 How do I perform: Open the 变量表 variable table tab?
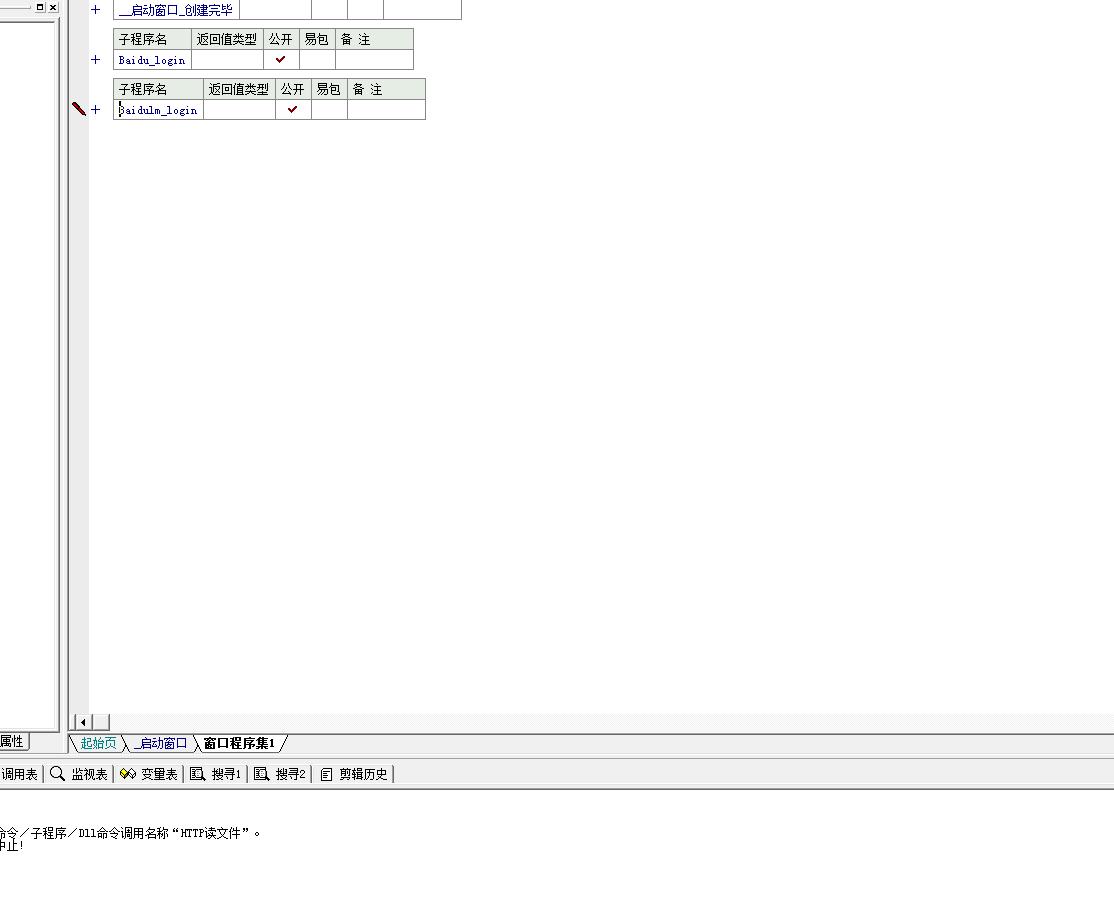click(148, 774)
